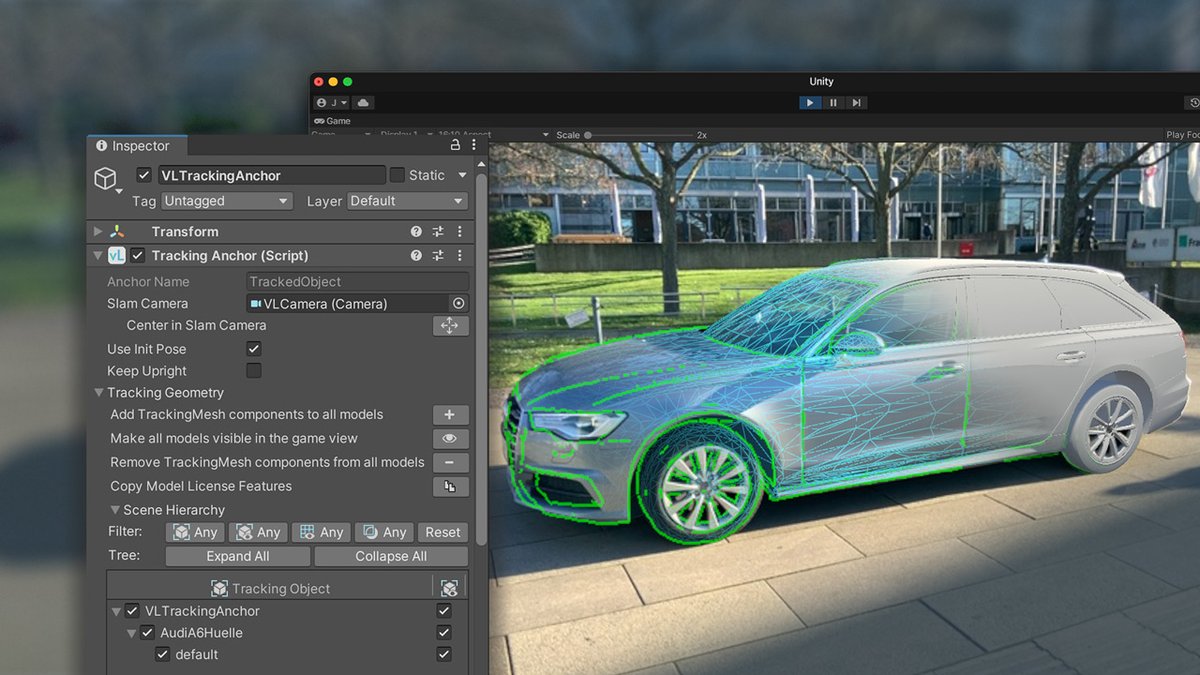Image resolution: width=1200 pixels, height=675 pixels.
Task: Click the Anchor Name field TrackedObject
Action: (x=357, y=282)
